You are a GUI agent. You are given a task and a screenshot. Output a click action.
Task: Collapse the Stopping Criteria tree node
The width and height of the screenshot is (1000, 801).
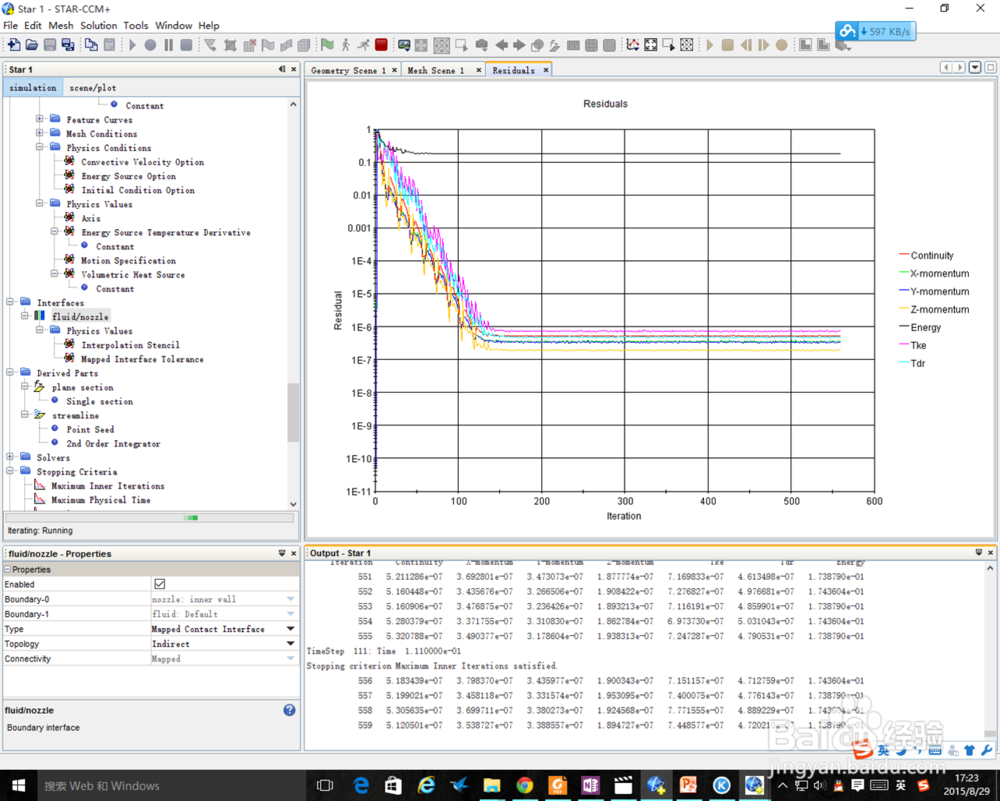coord(10,471)
